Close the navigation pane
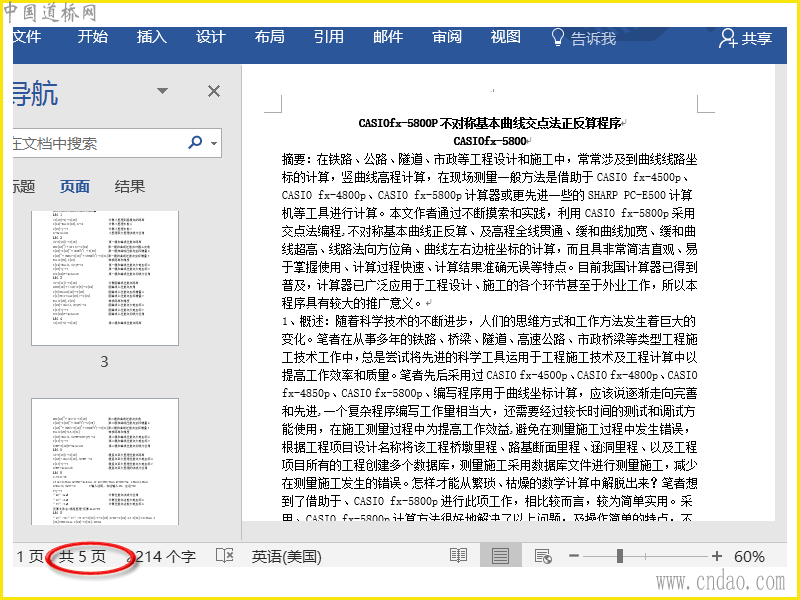This screenshot has height=600, width=800. [214, 91]
